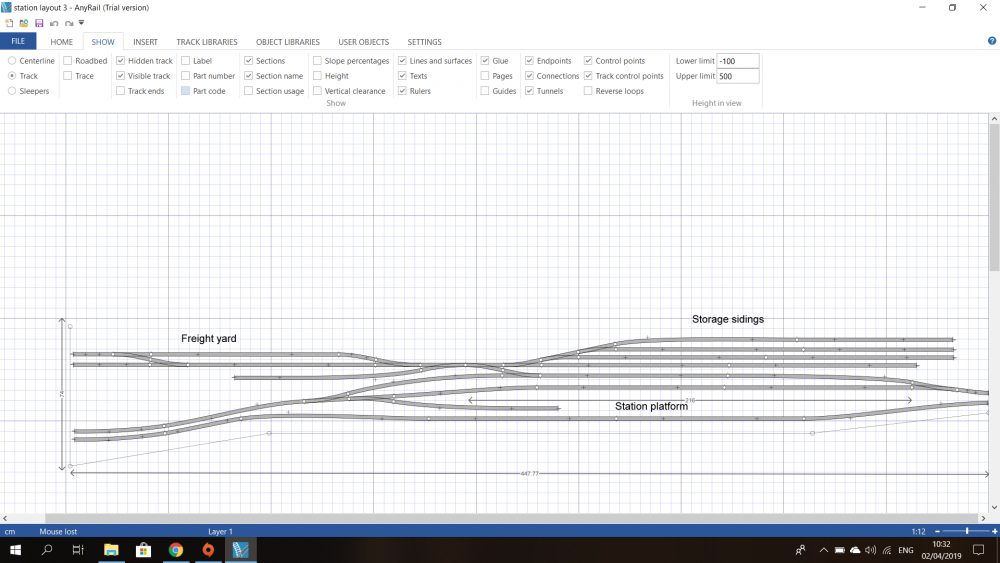The image size is (1000, 563).
Task: Click the zoom slider handle in status bar
Action: tap(967, 531)
